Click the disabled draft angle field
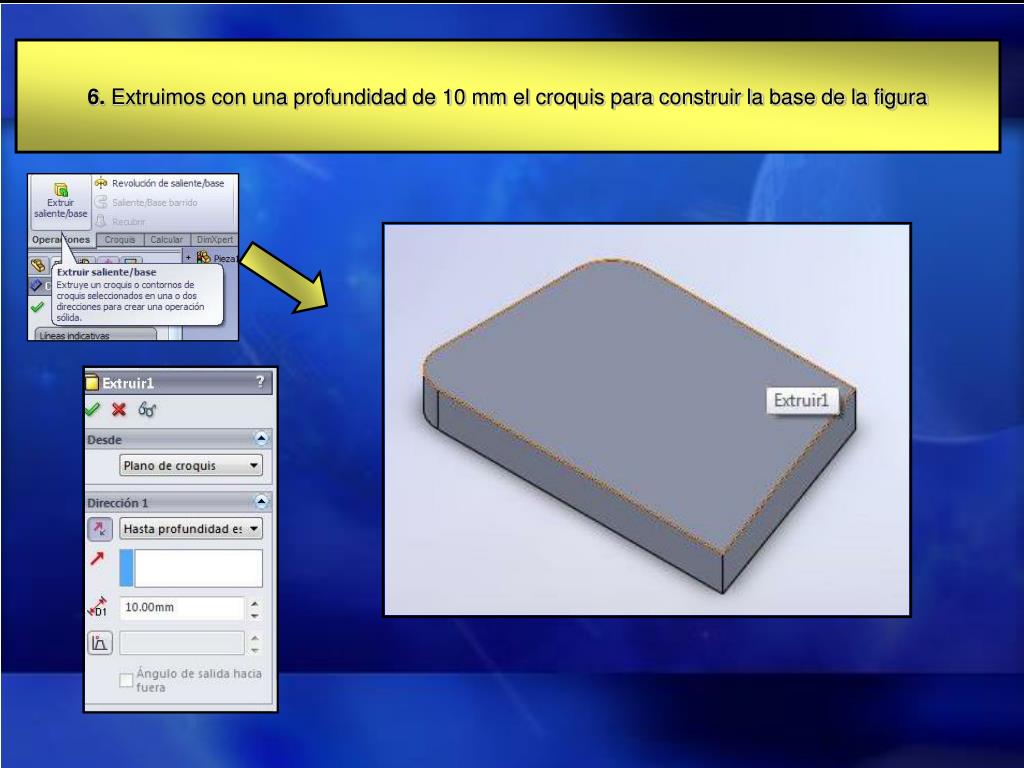Screen dimensions: 1024x768 pos(182,643)
